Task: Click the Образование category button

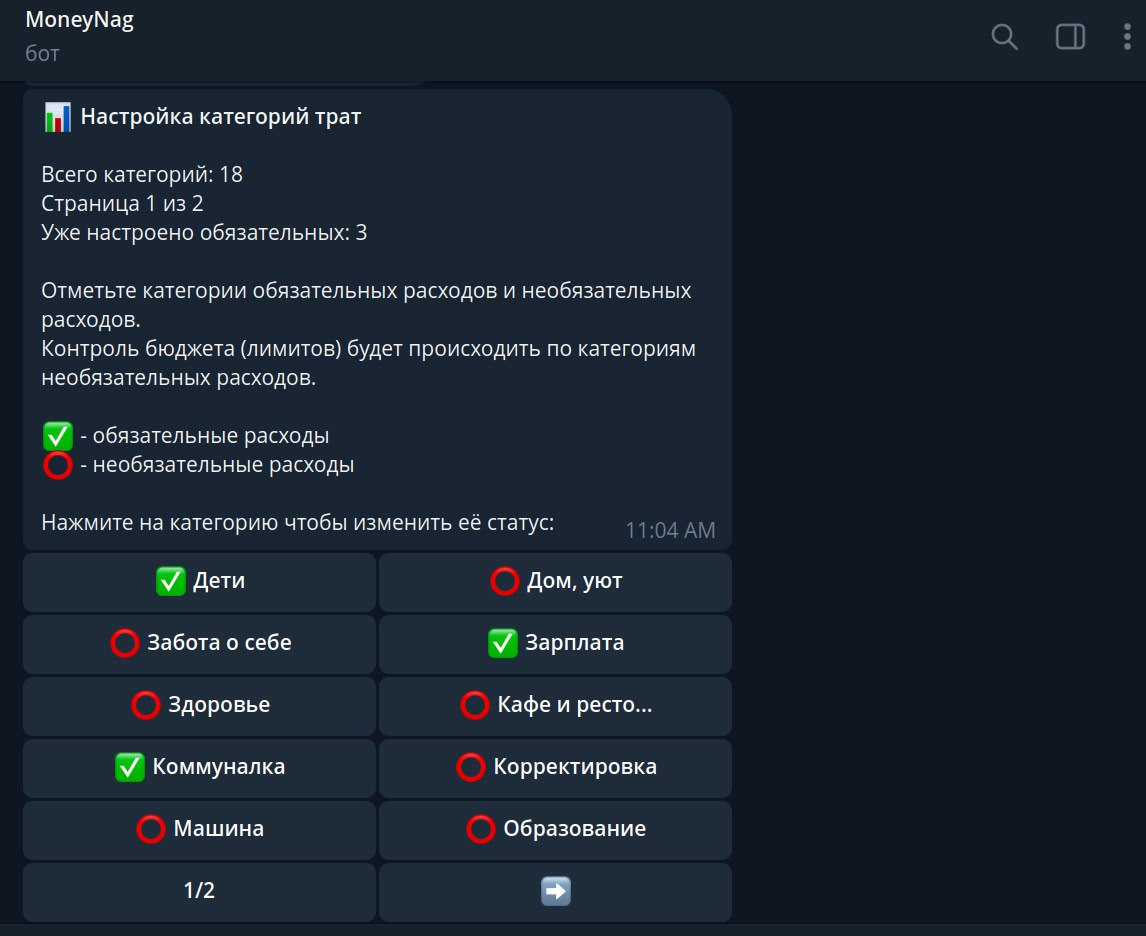Action: 555,829
